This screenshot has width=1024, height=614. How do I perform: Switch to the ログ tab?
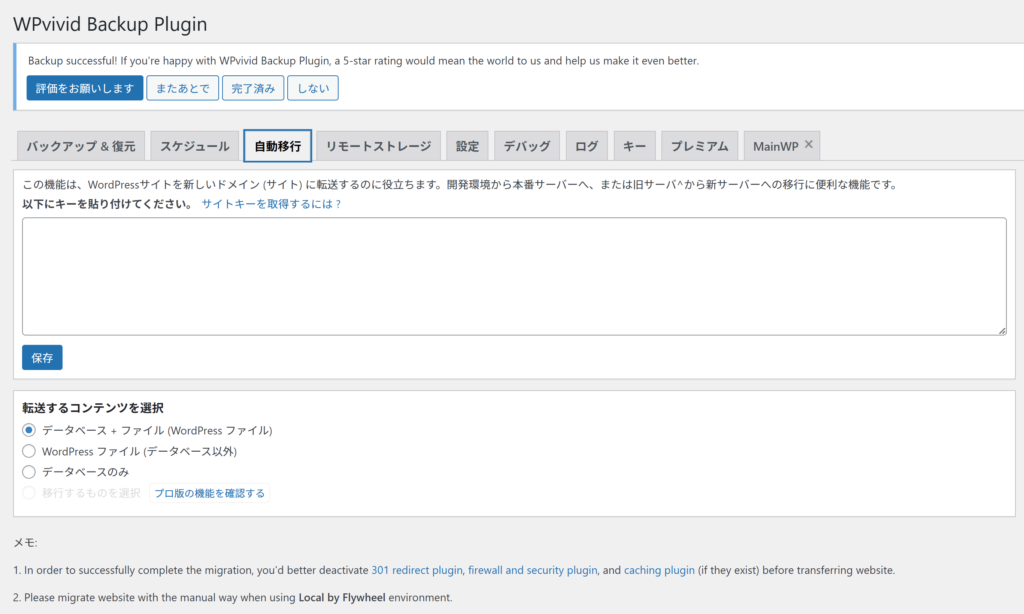[586, 146]
